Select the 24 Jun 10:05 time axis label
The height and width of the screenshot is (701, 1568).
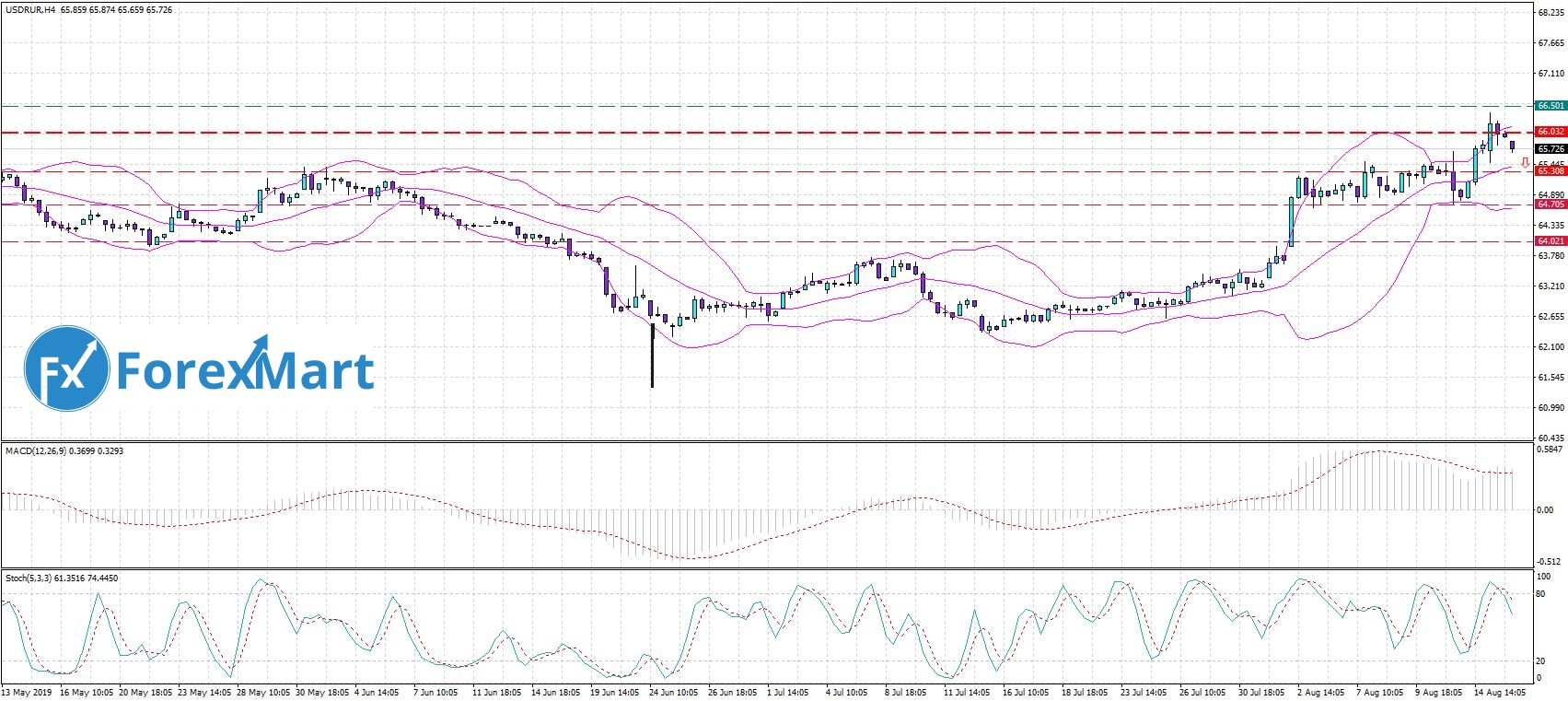point(674,692)
